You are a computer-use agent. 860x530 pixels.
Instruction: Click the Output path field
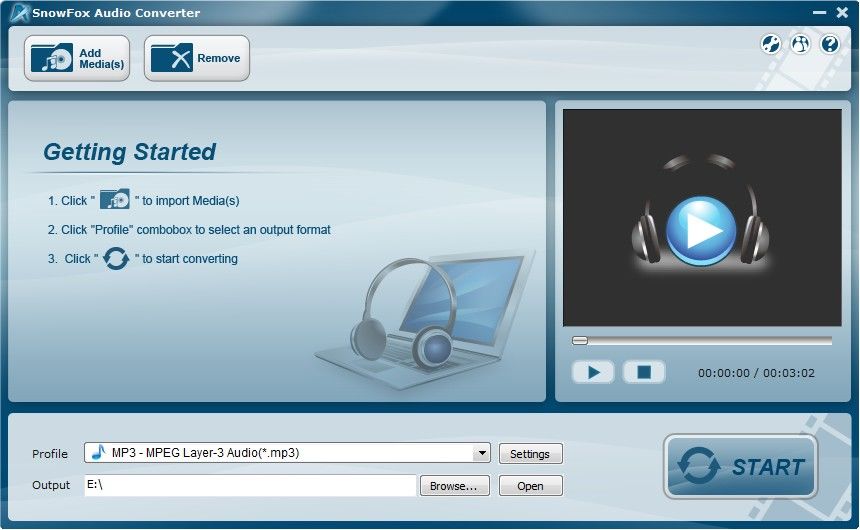[x=250, y=485]
